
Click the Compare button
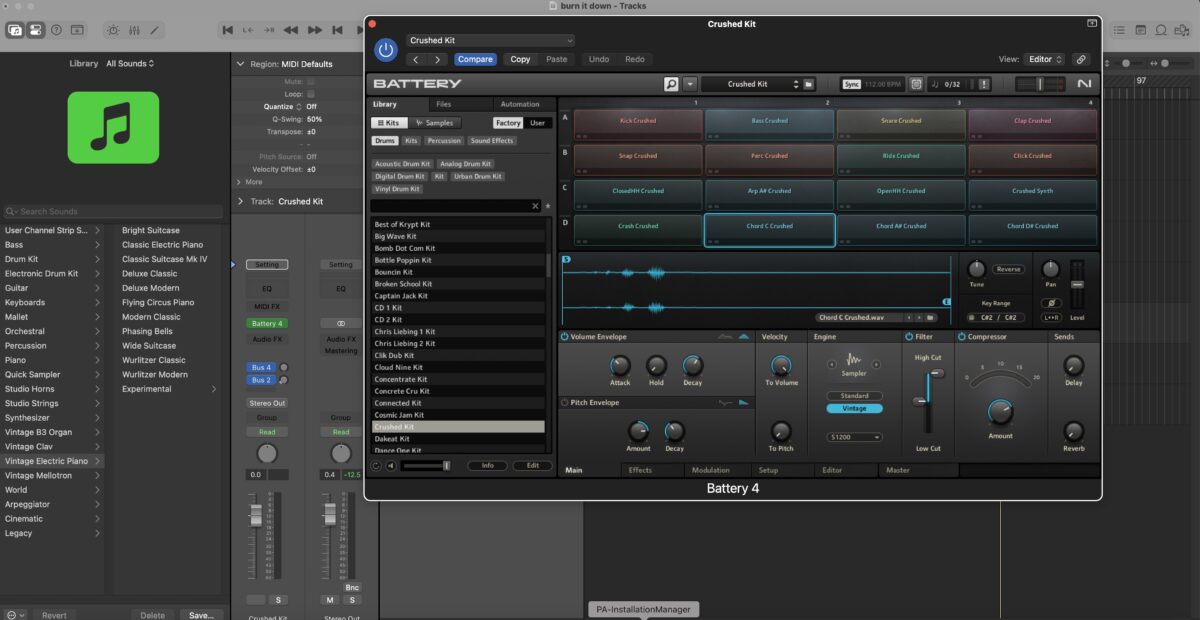pyautogui.click(x=475, y=59)
